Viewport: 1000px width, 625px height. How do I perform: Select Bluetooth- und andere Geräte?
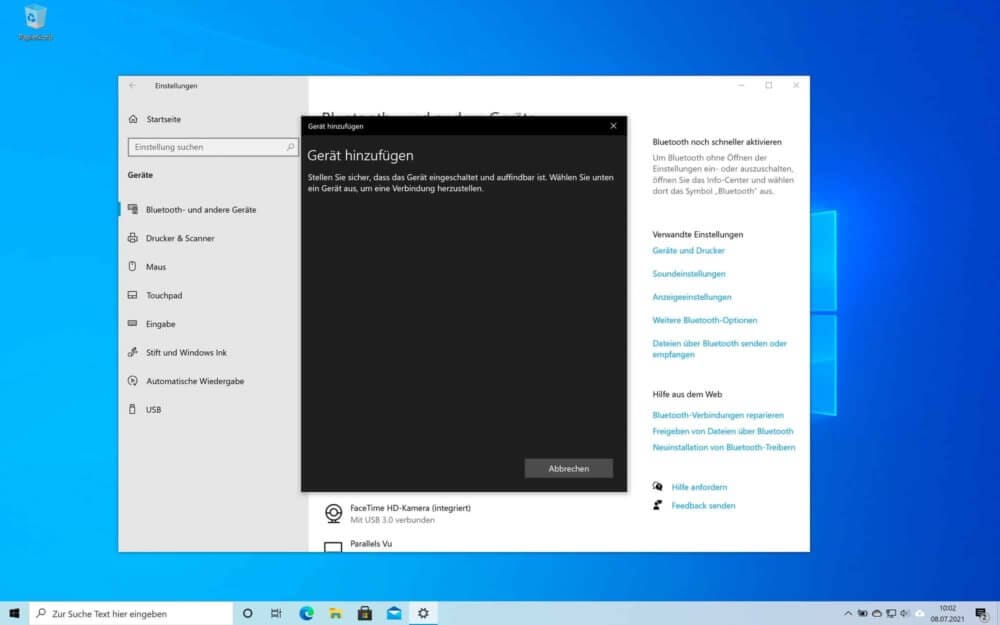[201, 209]
